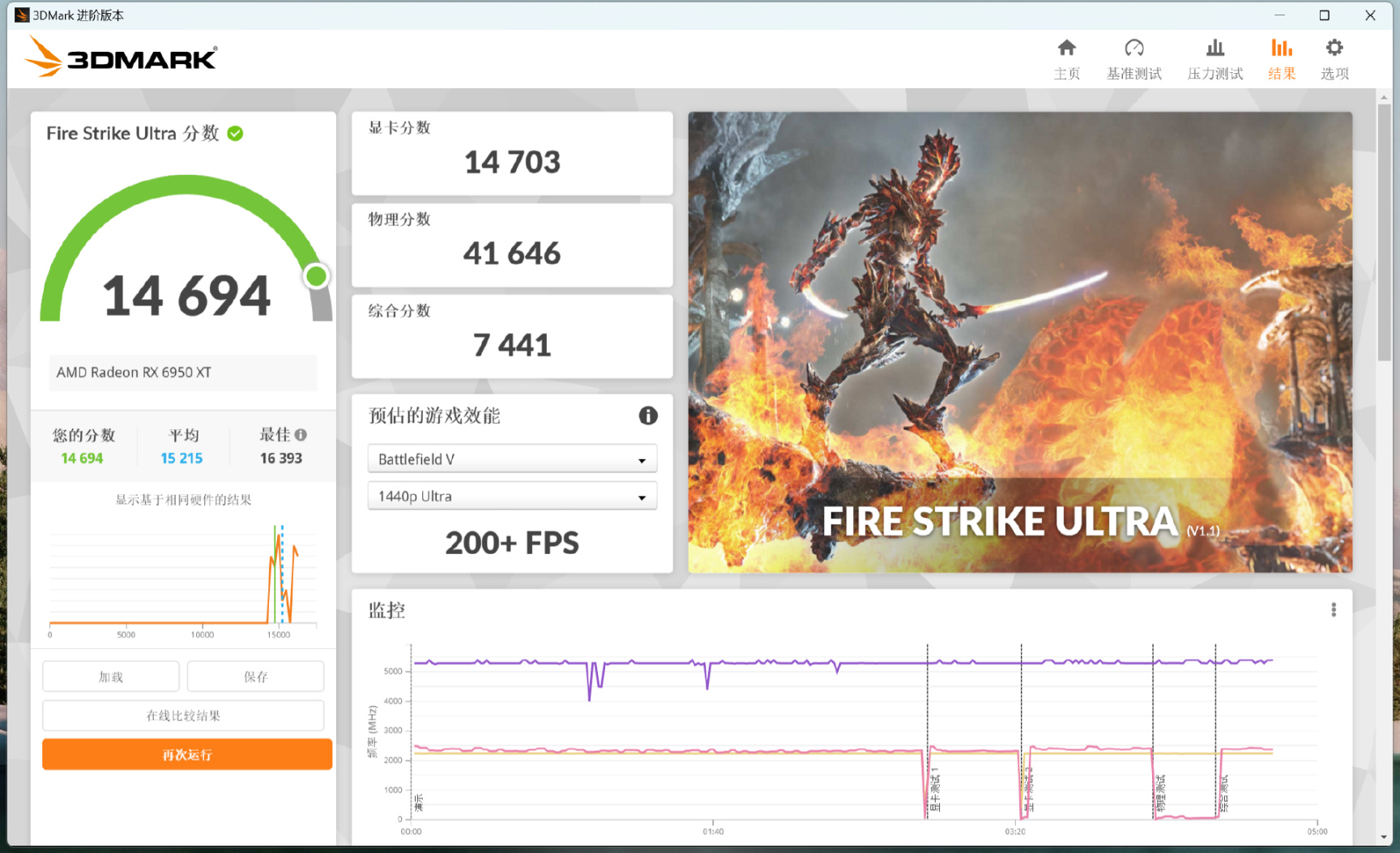Open the 主页 home icon
The image size is (1400, 853).
pos(1066,48)
